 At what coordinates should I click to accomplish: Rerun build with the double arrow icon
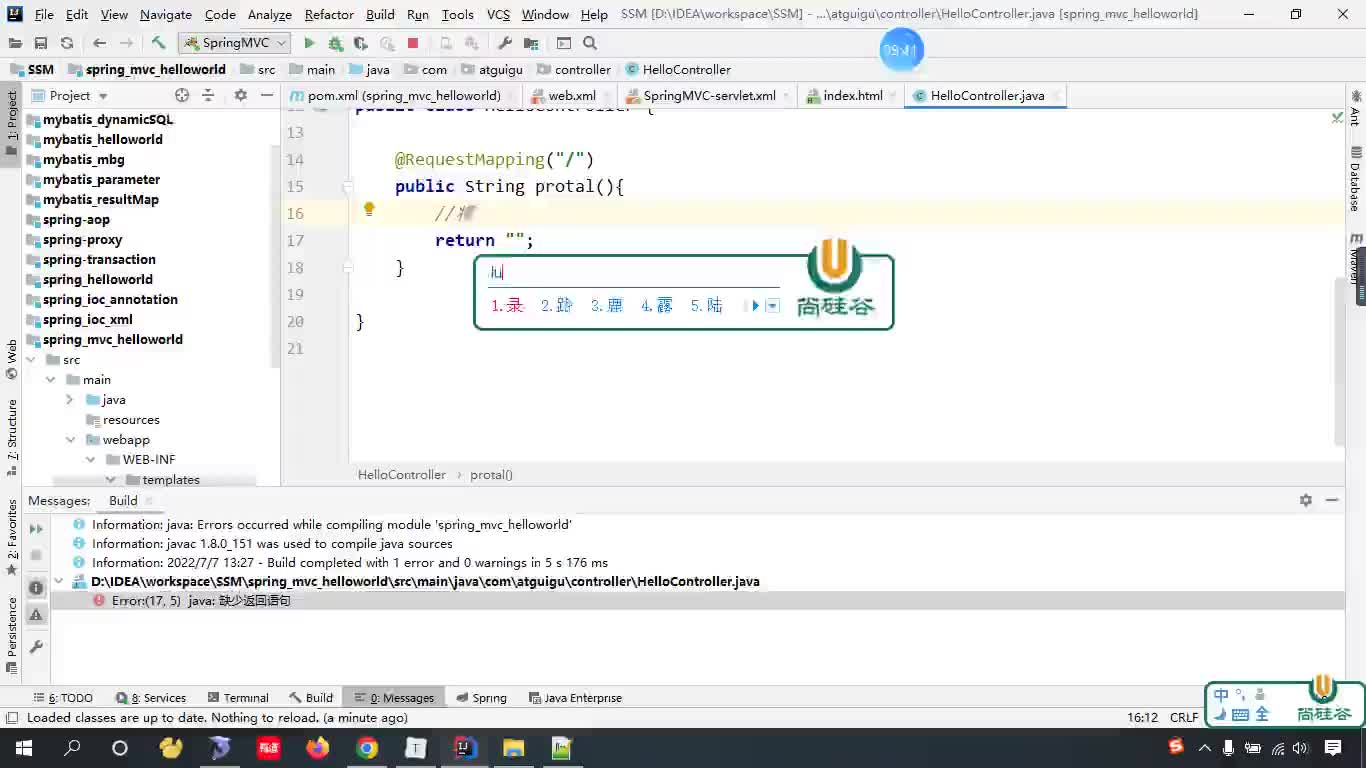36,528
